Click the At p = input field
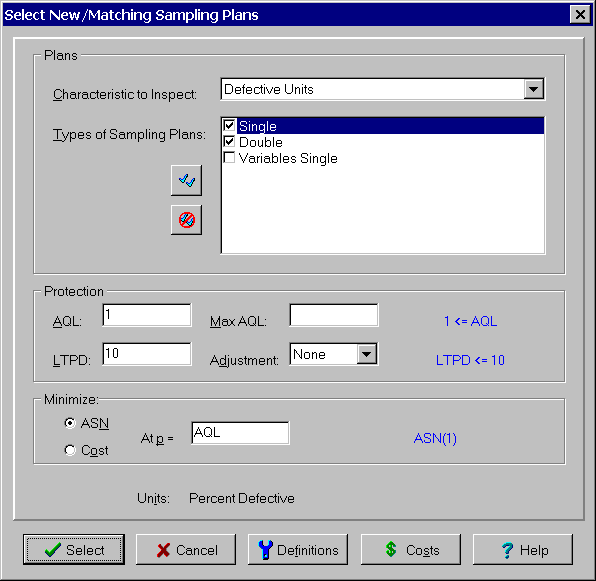 240,433
